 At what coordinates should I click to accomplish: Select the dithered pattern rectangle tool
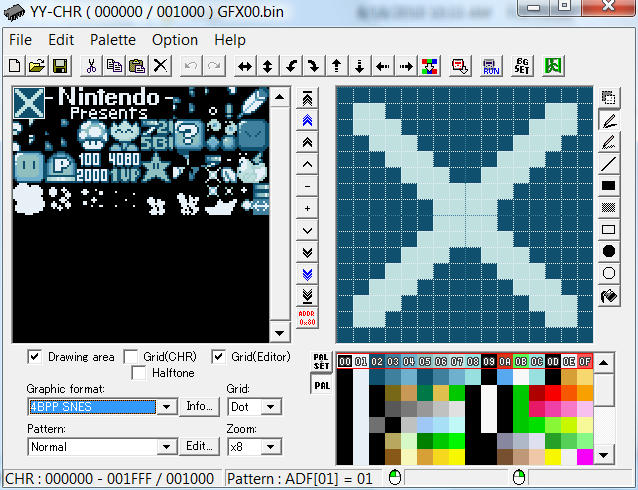[x=609, y=208]
